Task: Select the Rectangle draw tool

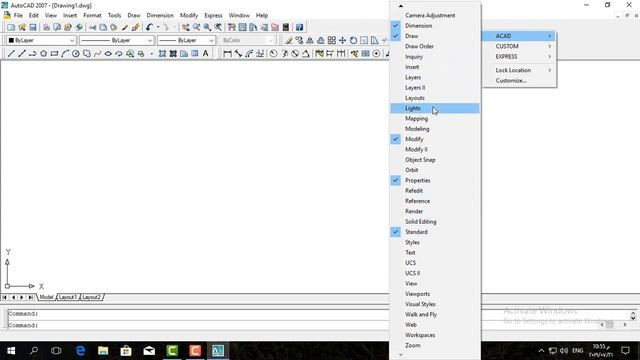Action: coord(54,53)
